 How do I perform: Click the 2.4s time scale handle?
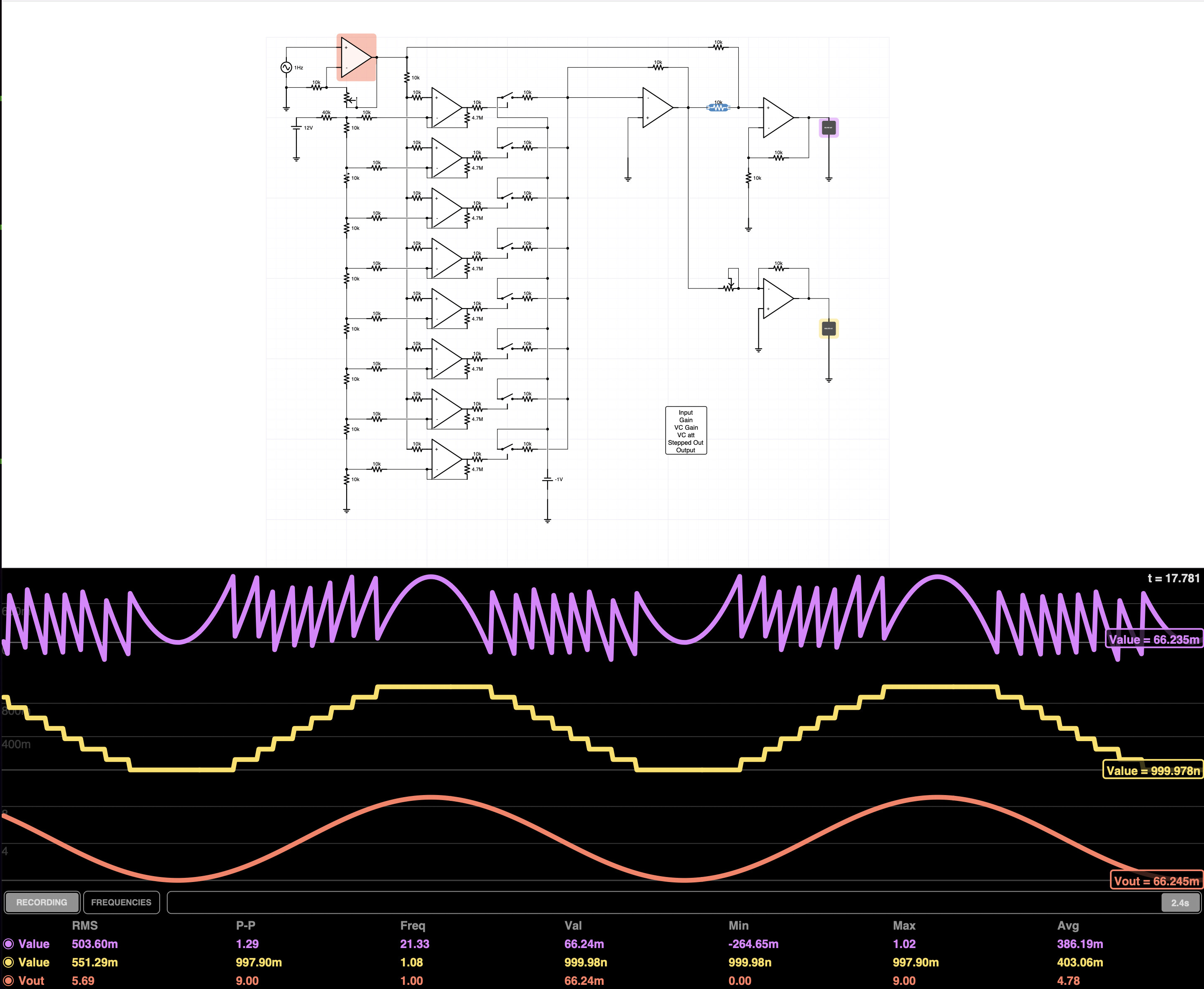point(1180,903)
